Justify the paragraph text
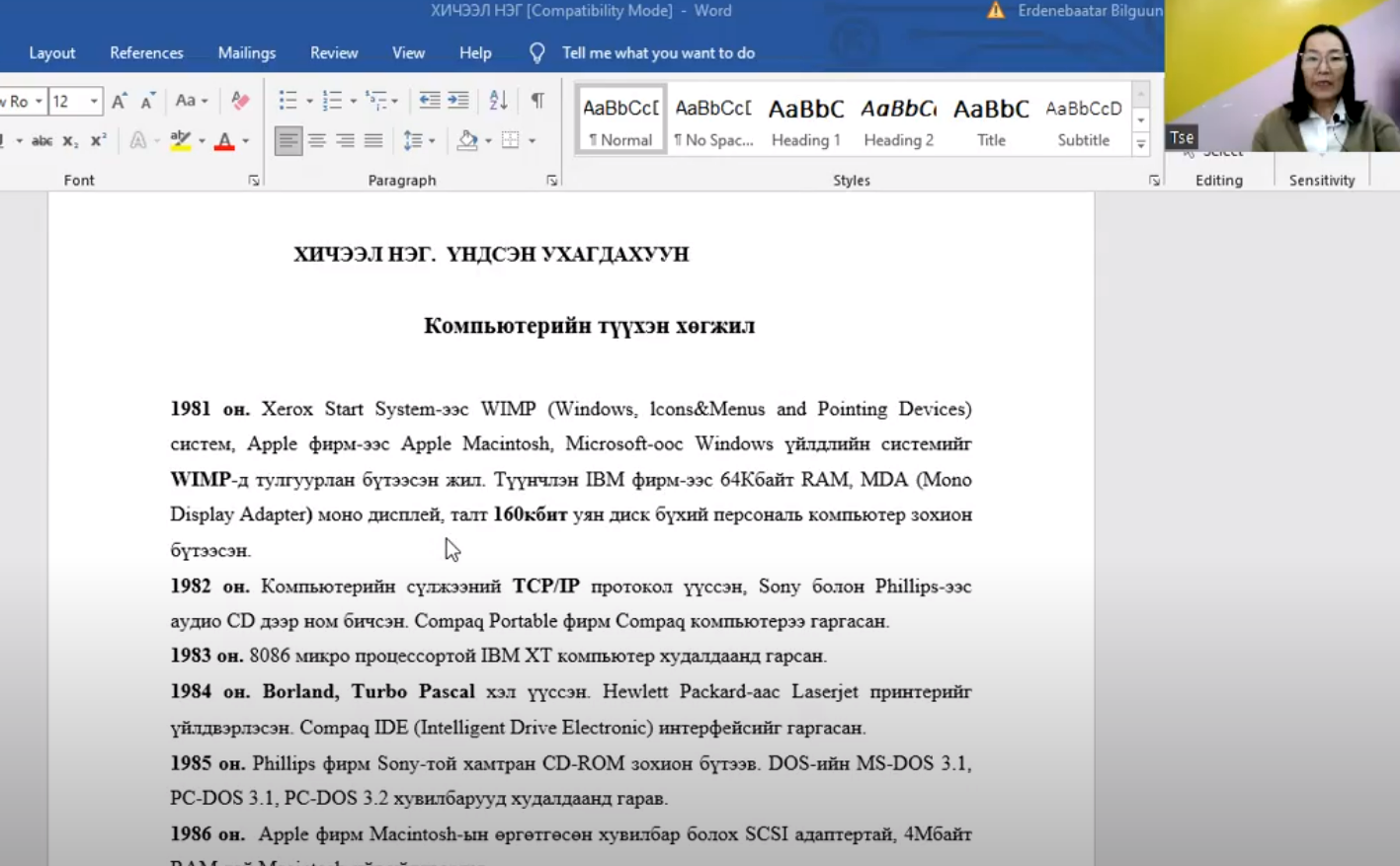 click(x=373, y=141)
